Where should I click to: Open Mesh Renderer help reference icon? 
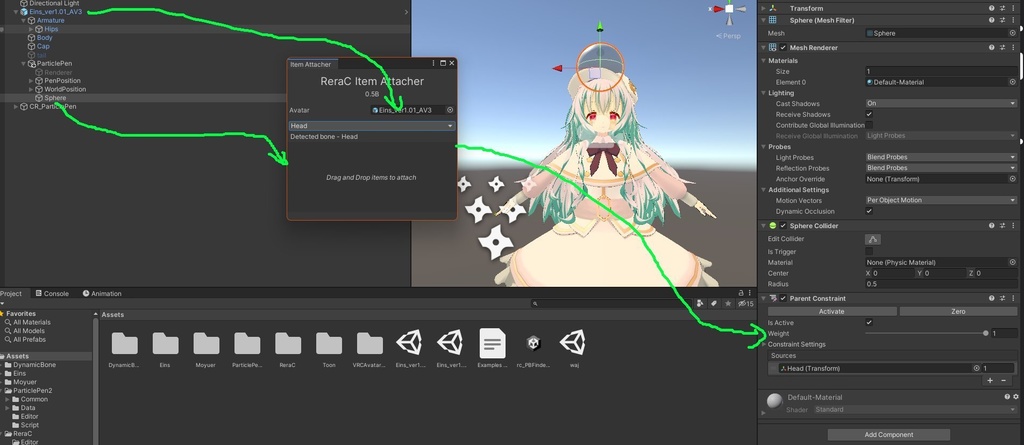991,47
